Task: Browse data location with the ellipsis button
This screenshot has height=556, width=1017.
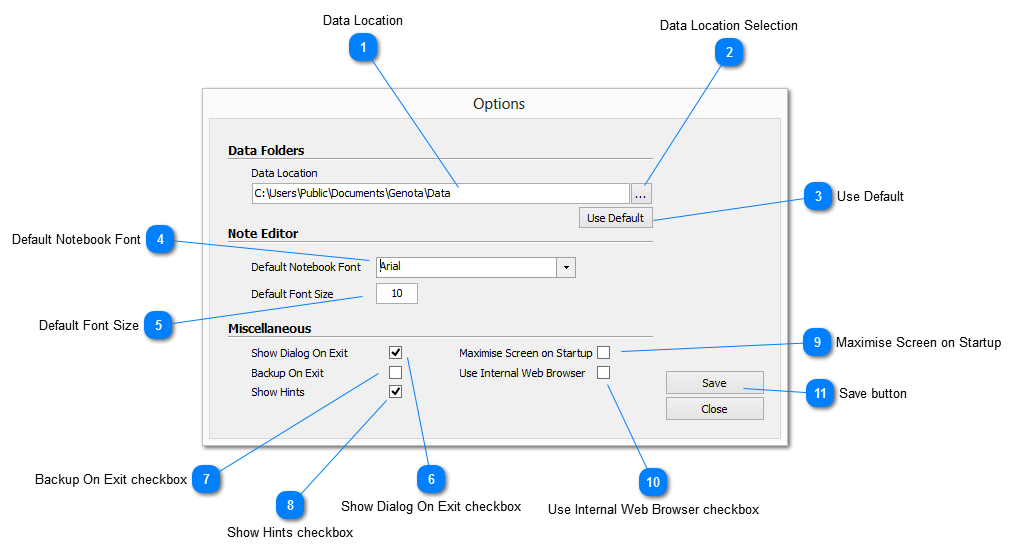Action: point(641,194)
